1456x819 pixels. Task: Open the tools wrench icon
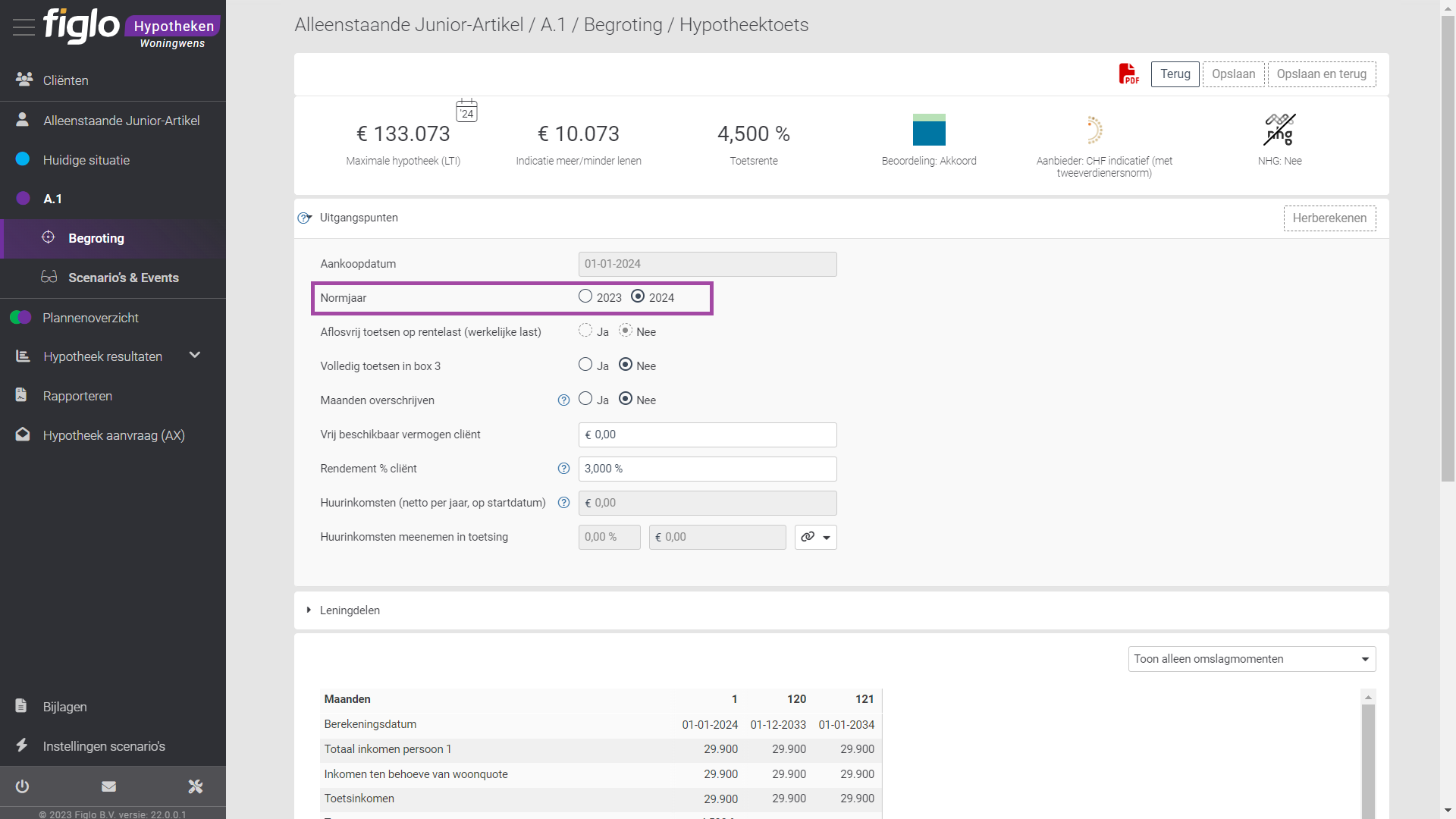coord(196,786)
